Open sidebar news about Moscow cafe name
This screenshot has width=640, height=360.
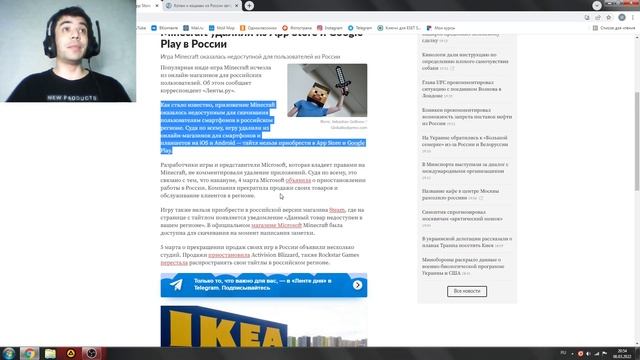click(x=460, y=194)
